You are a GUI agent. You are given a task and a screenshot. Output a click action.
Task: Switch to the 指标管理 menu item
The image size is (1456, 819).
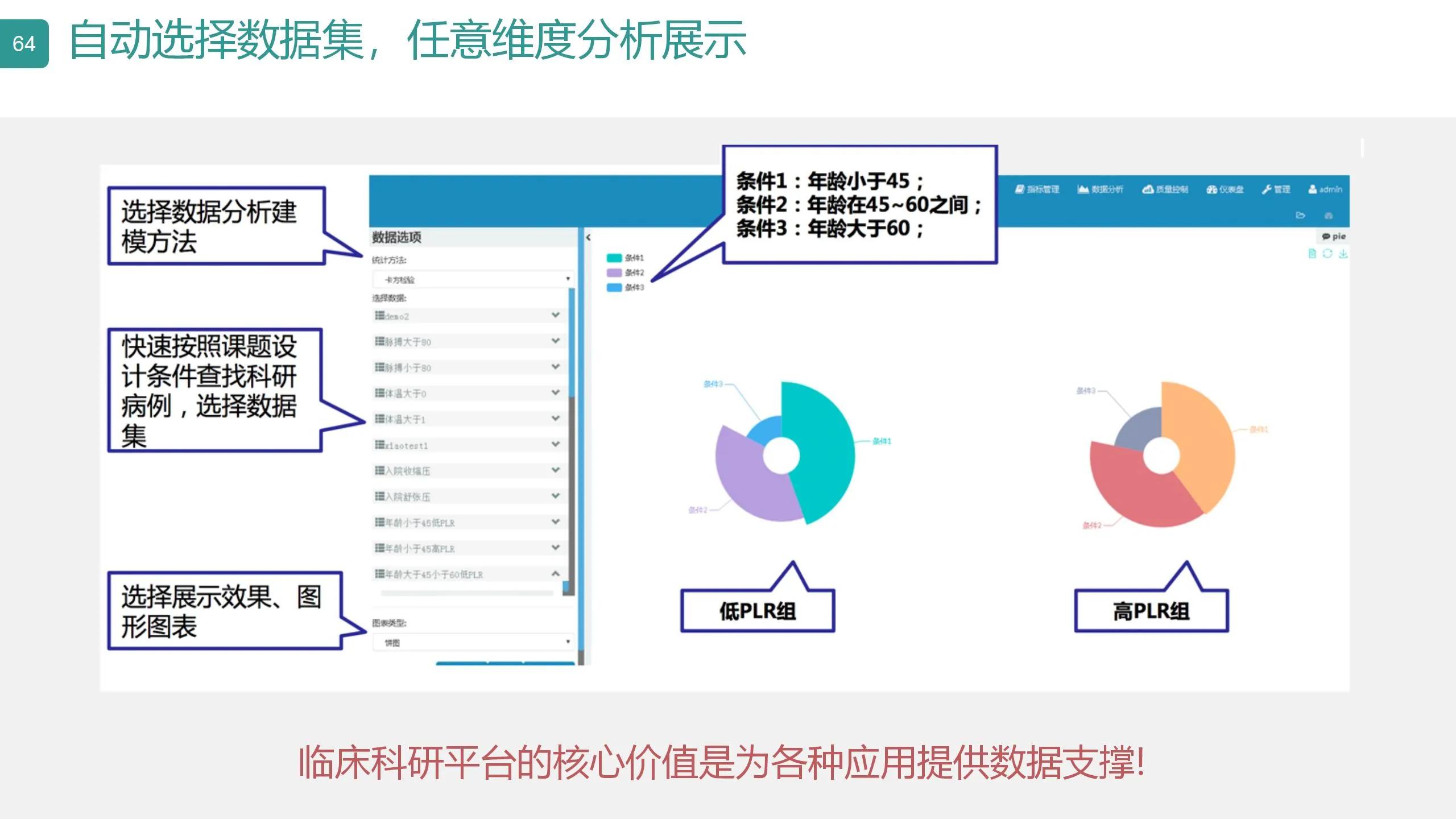pyautogui.click(x=1044, y=189)
